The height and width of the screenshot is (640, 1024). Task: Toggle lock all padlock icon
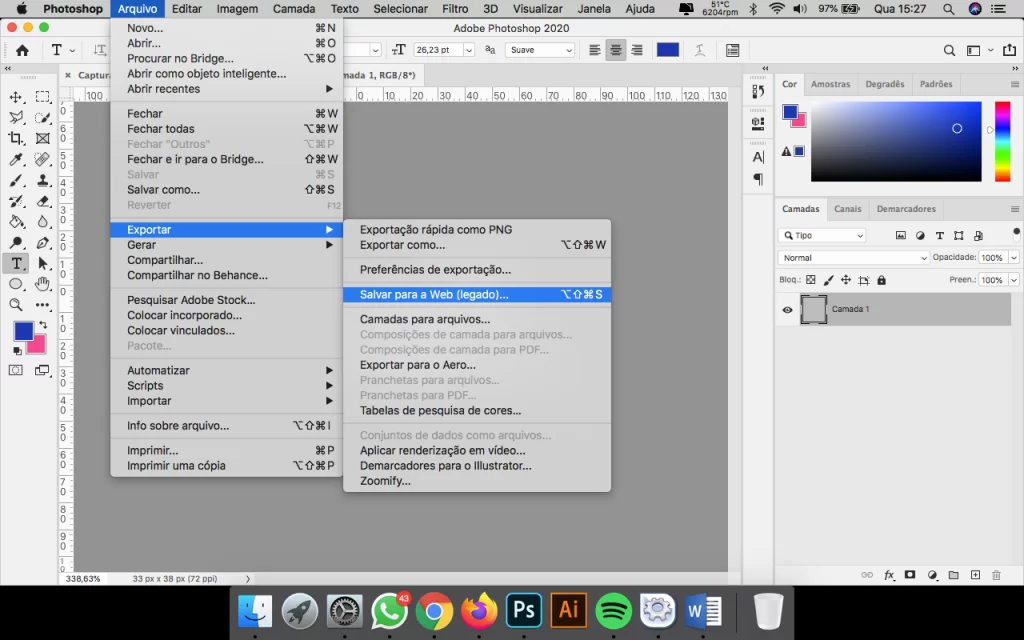[x=882, y=280]
